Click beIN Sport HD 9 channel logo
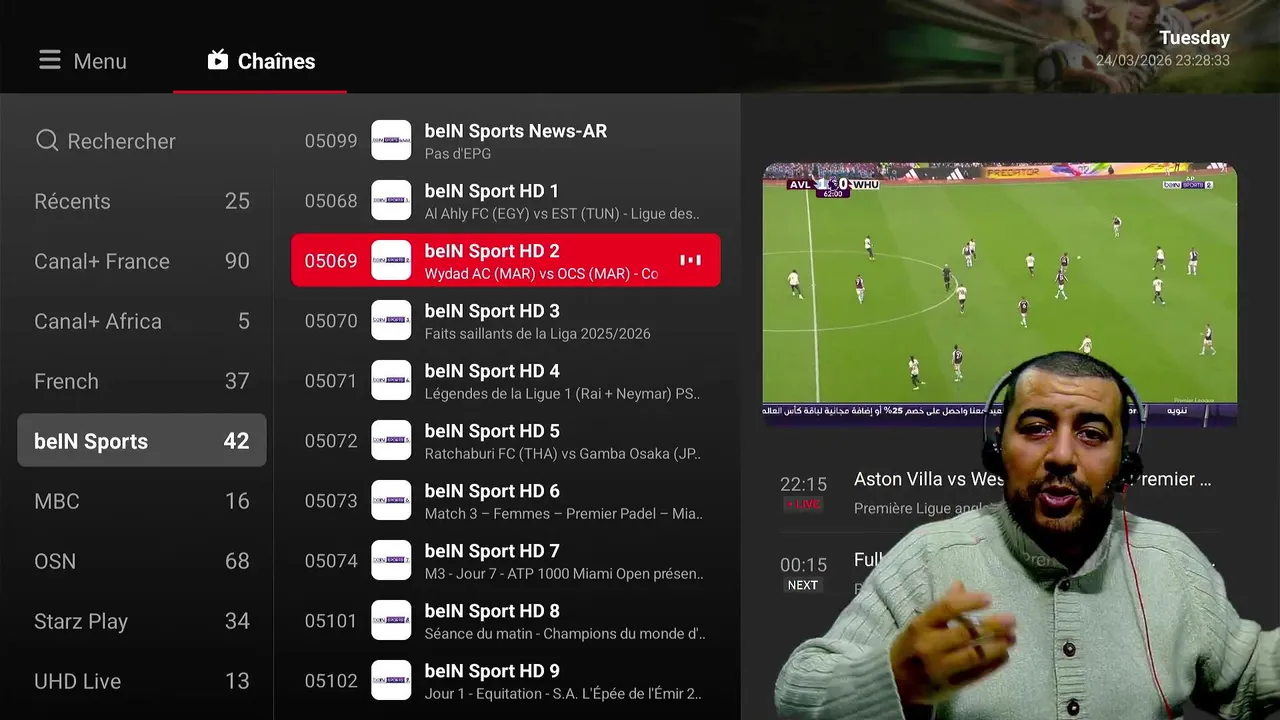Image resolution: width=1280 pixels, height=720 pixels. pyautogui.click(x=391, y=680)
